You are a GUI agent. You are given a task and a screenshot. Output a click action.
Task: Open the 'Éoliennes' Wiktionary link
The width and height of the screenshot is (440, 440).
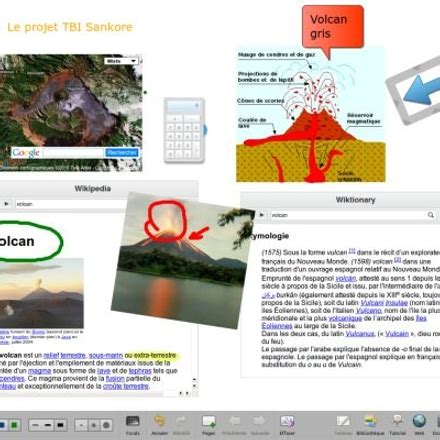[x=277, y=326]
